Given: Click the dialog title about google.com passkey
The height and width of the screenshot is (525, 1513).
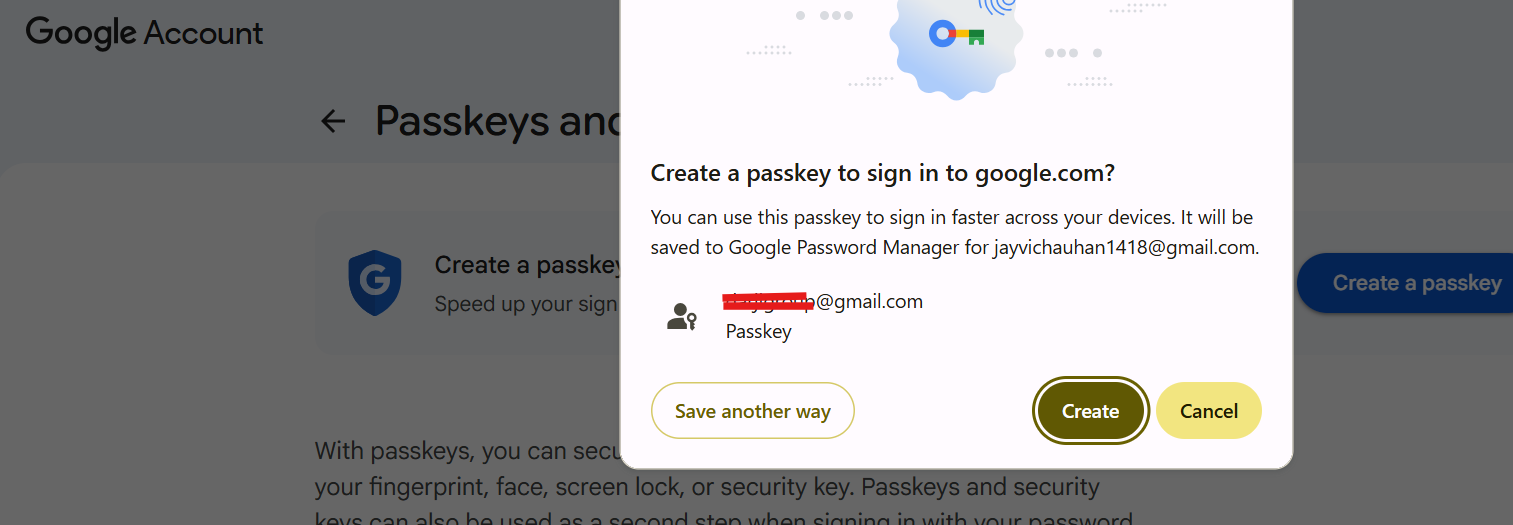Looking at the screenshot, I should (x=883, y=173).
